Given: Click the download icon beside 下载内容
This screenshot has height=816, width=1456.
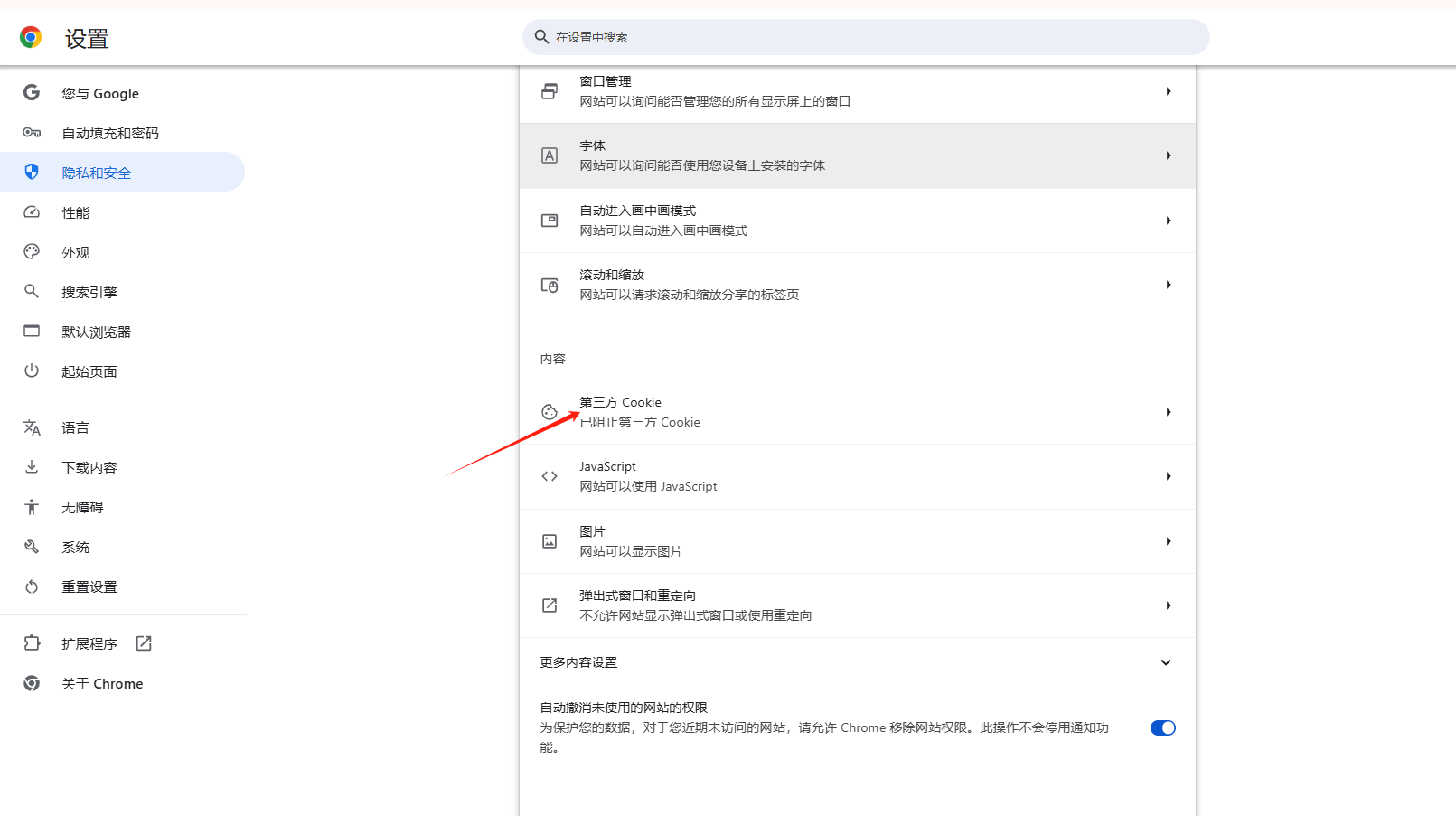Looking at the screenshot, I should click(32, 466).
